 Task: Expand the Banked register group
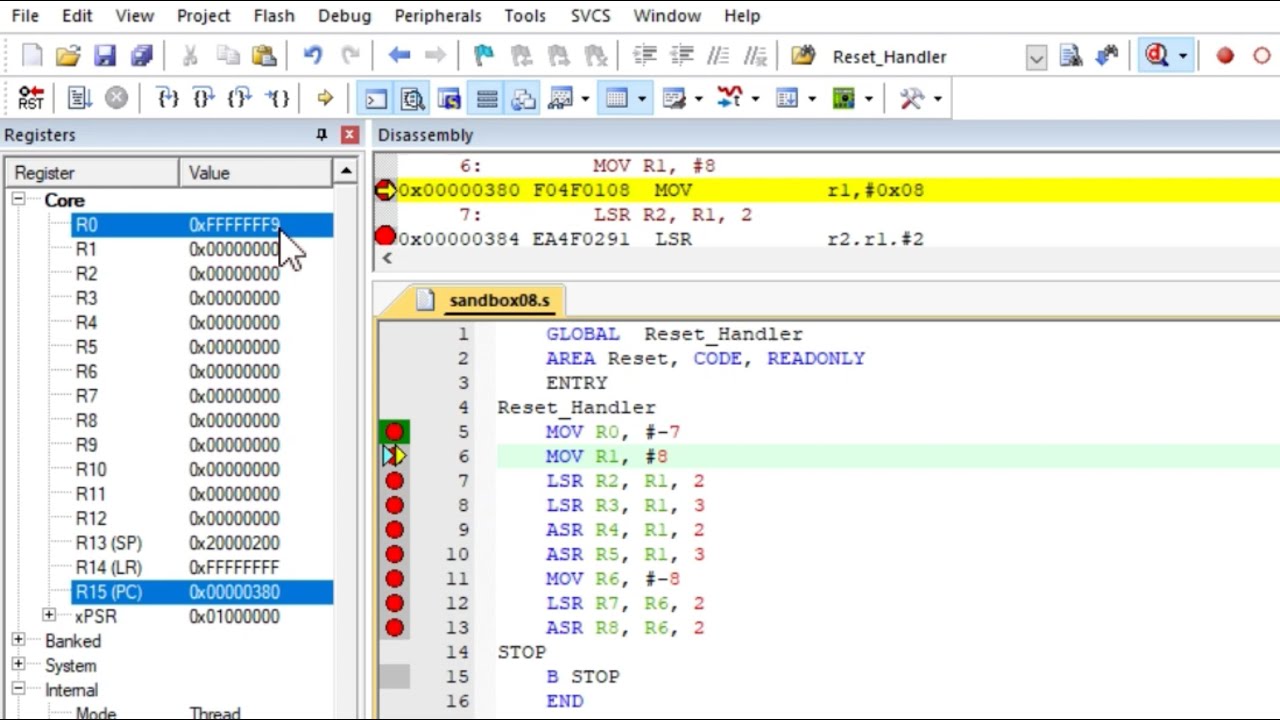click(18, 640)
